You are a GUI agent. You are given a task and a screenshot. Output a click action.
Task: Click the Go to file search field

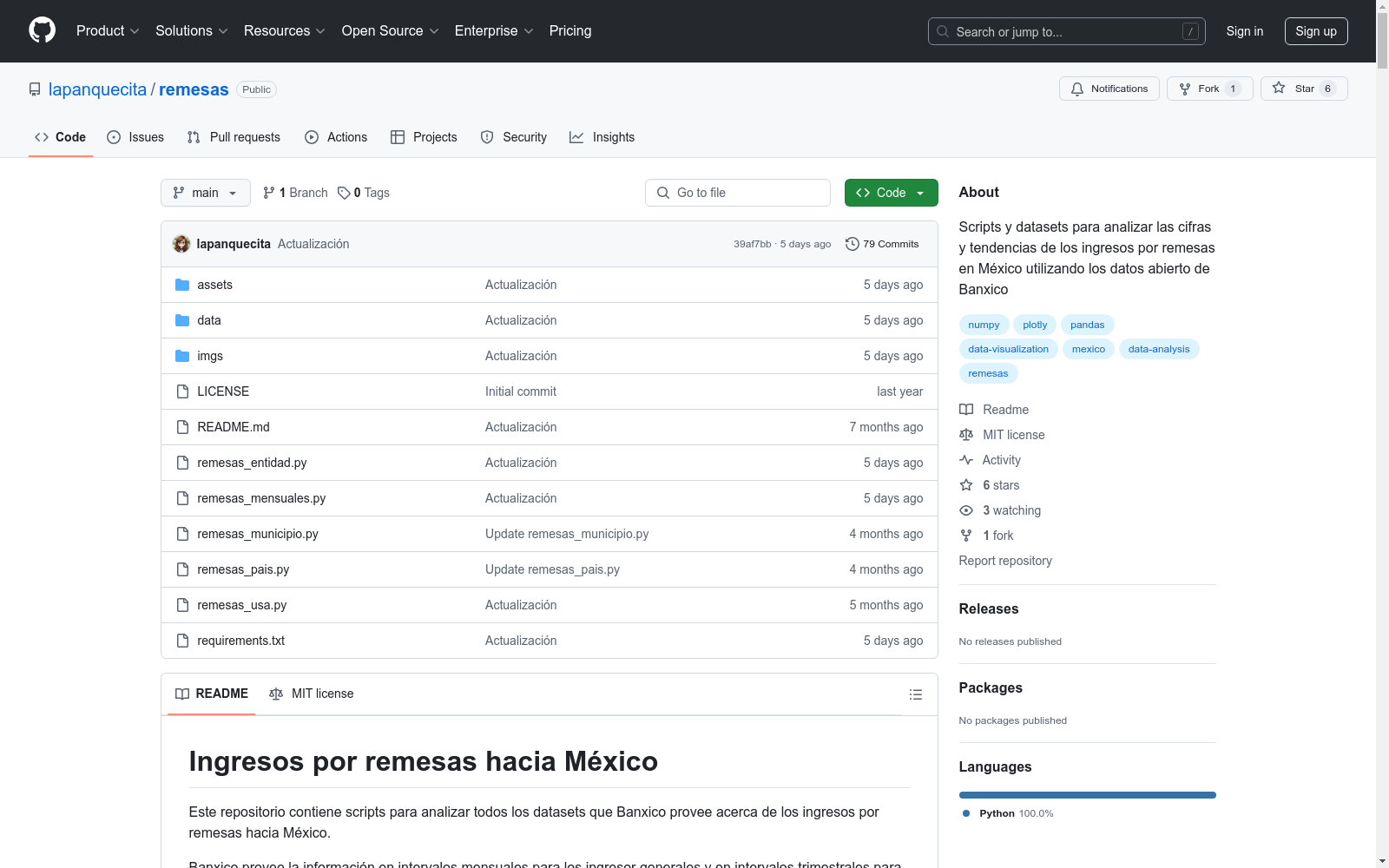pos(738,193)
